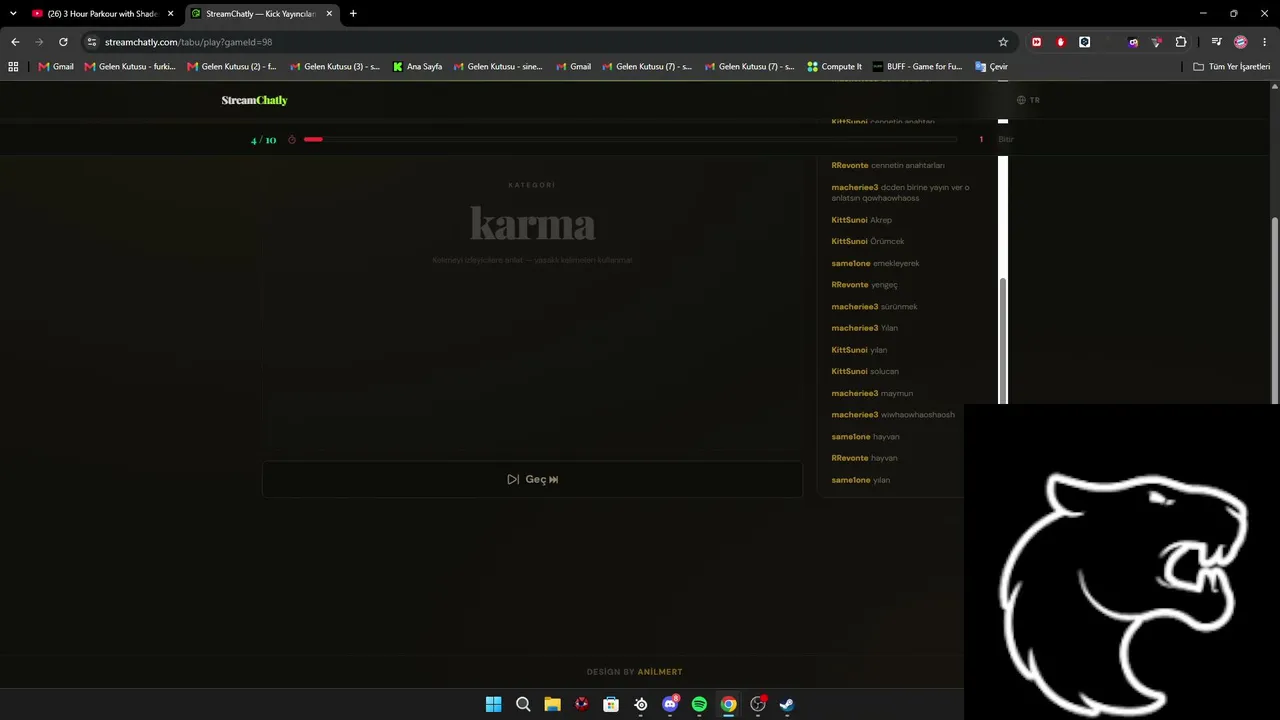Screen dimensions: 1280x720
Task: Open Steam from the taskbar
Action: [x=787, y=704]
